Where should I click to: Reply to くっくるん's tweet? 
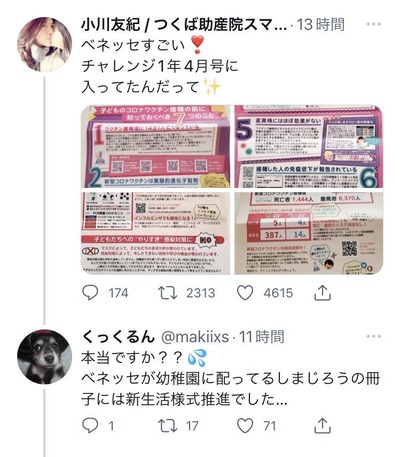90,425
